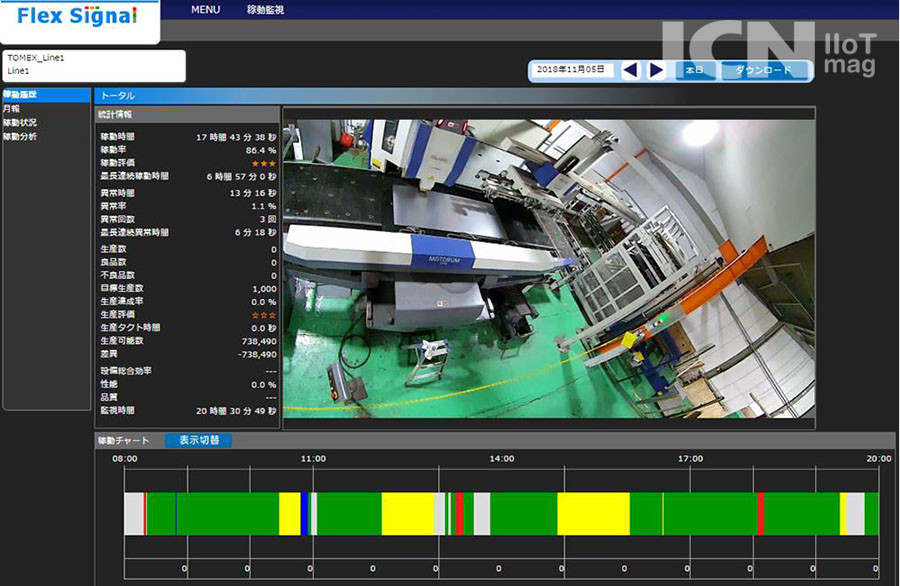900x586 pixels.
Task: Click the blue segment in the timeline chart
Action: (x=305, y=513)
